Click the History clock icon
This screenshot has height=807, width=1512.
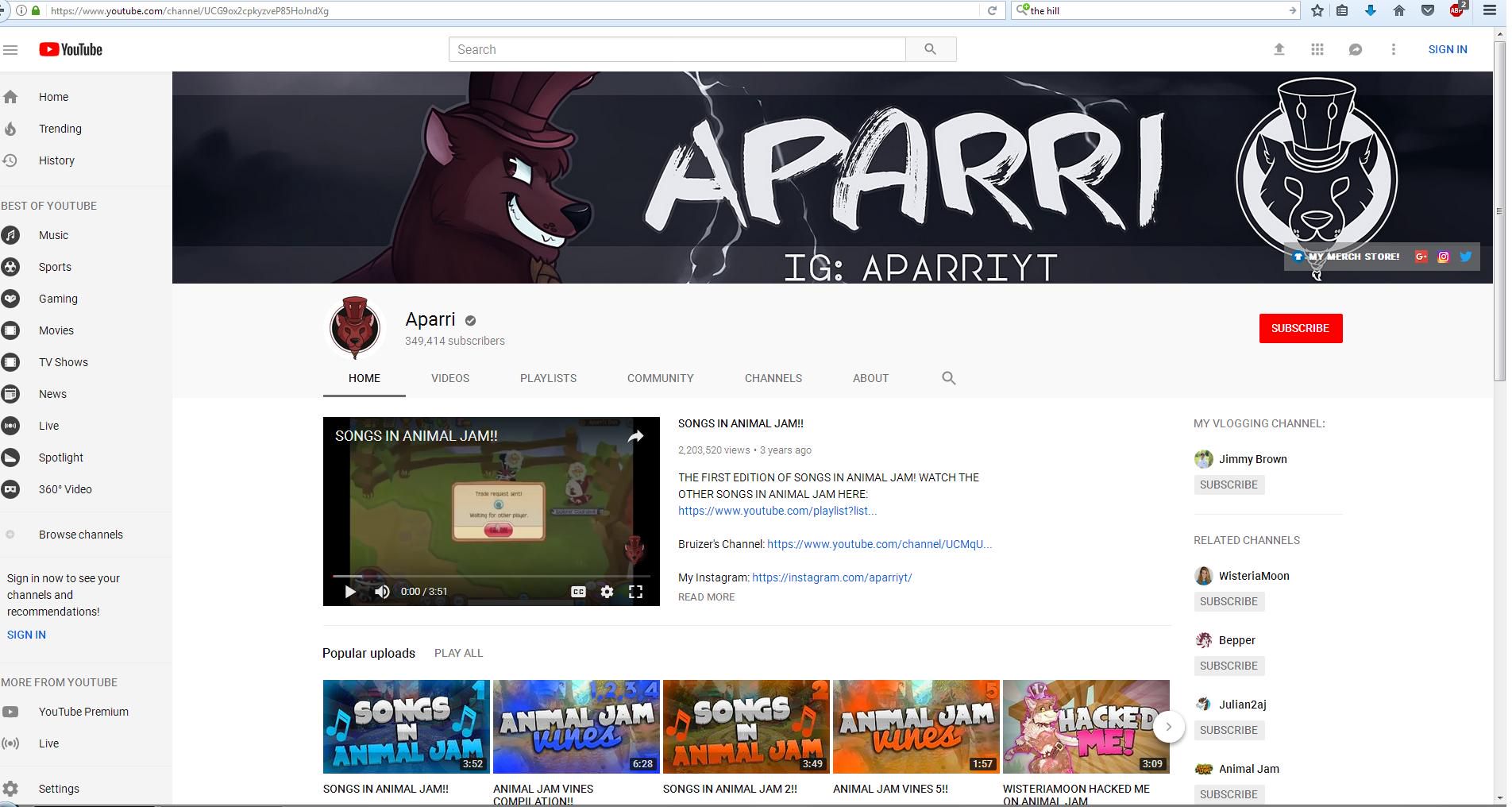click(10, 160)
